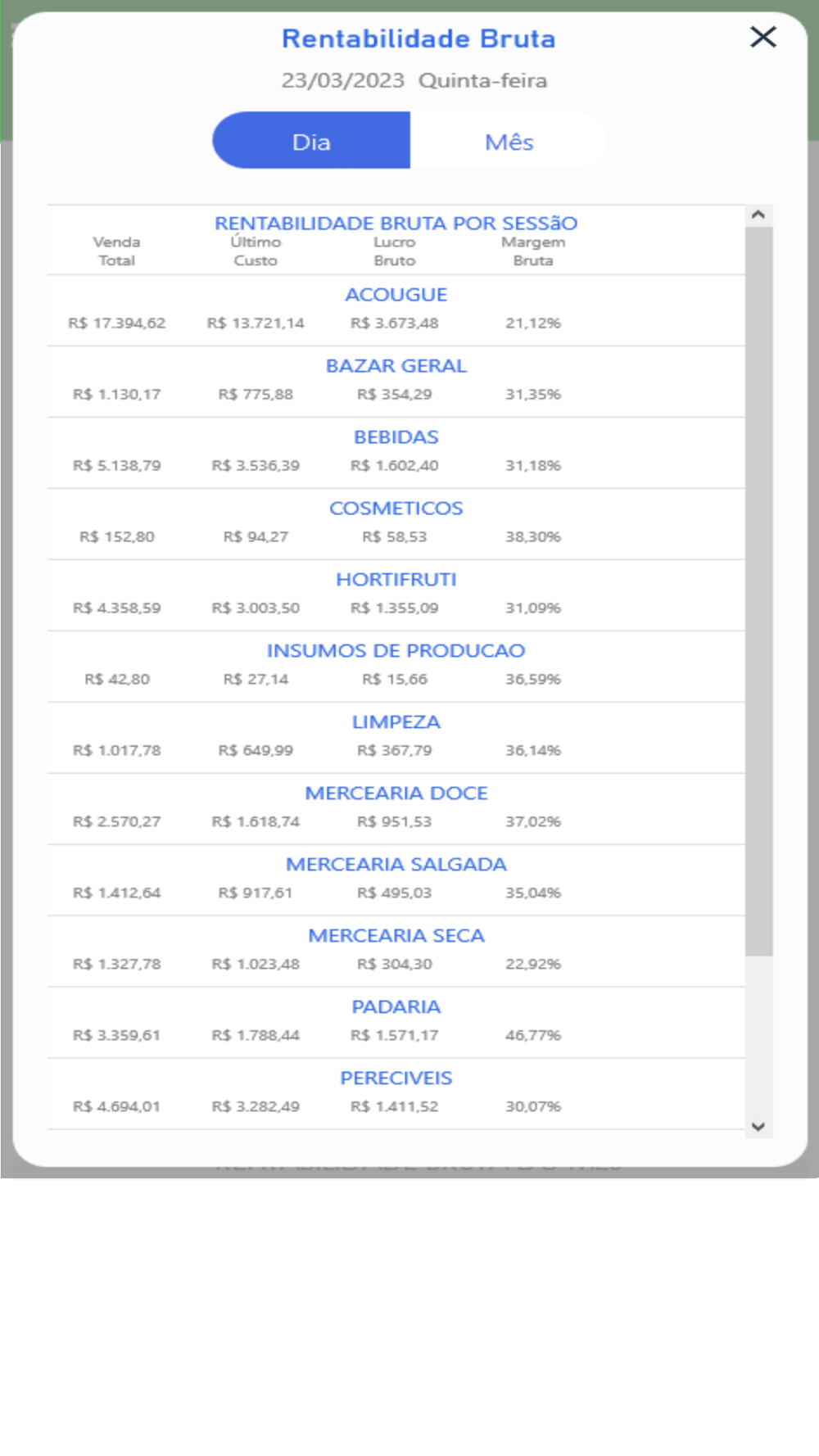Click the MERCEARIA SECA heading
Screen dimensions: 819x1456
point(396,936)
